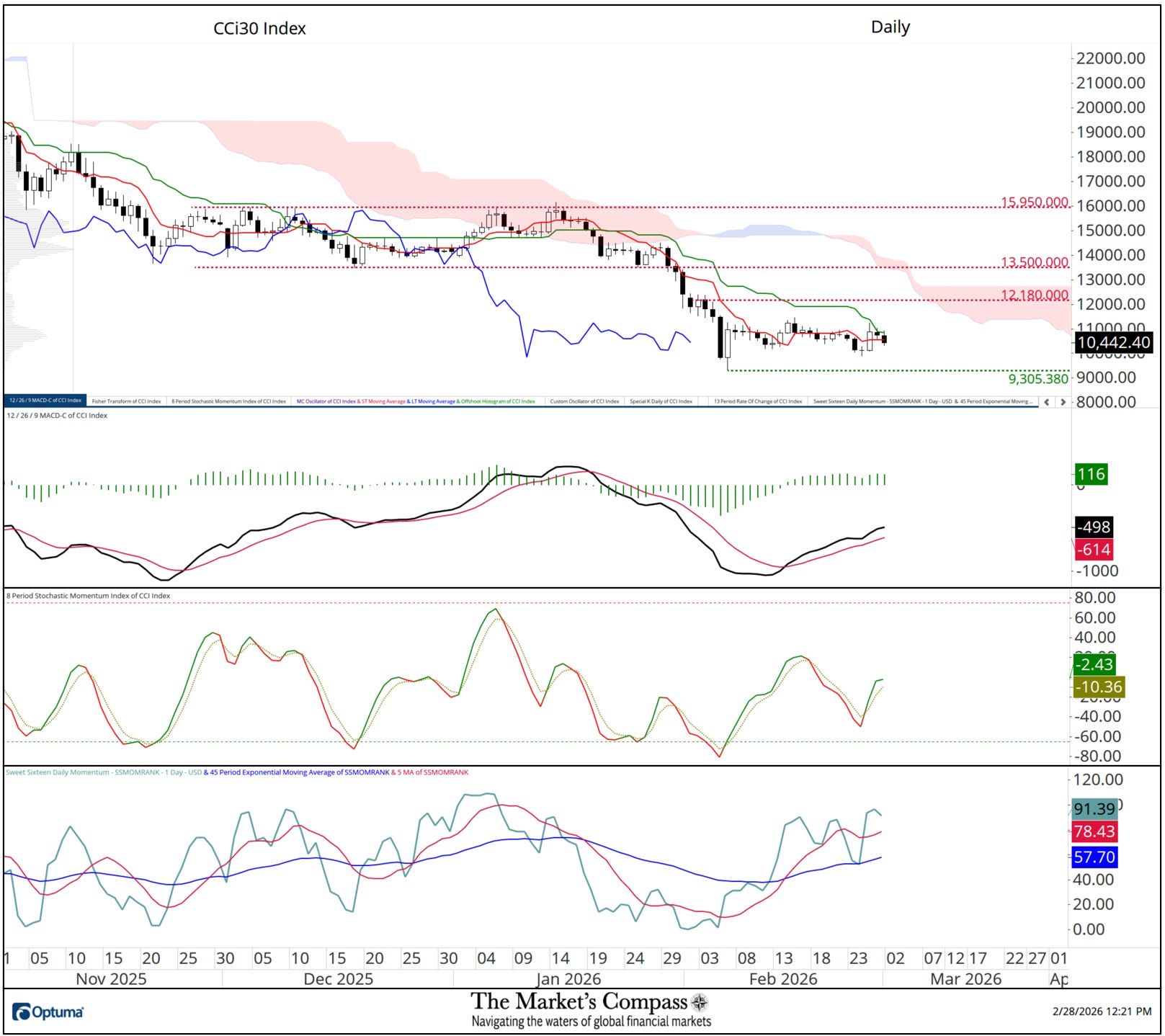Click the stochastic momentum value tag -2.43
The image size is (1165, 1036).
click(x=1094, y=664)
